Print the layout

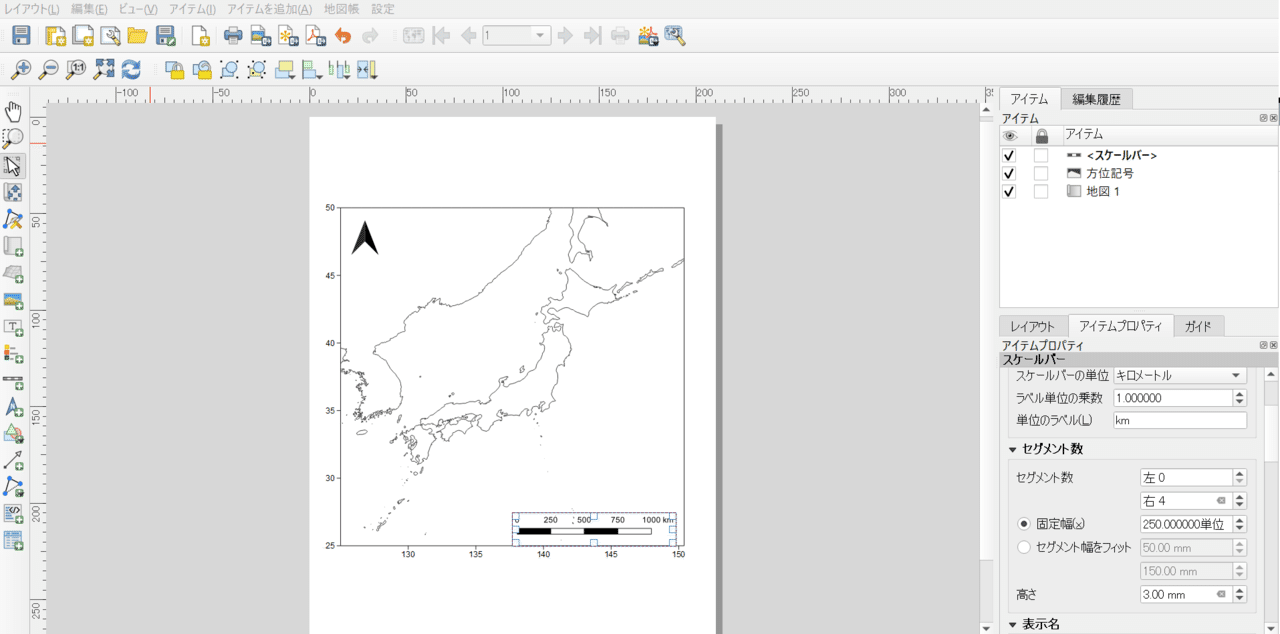coord(231,36)
